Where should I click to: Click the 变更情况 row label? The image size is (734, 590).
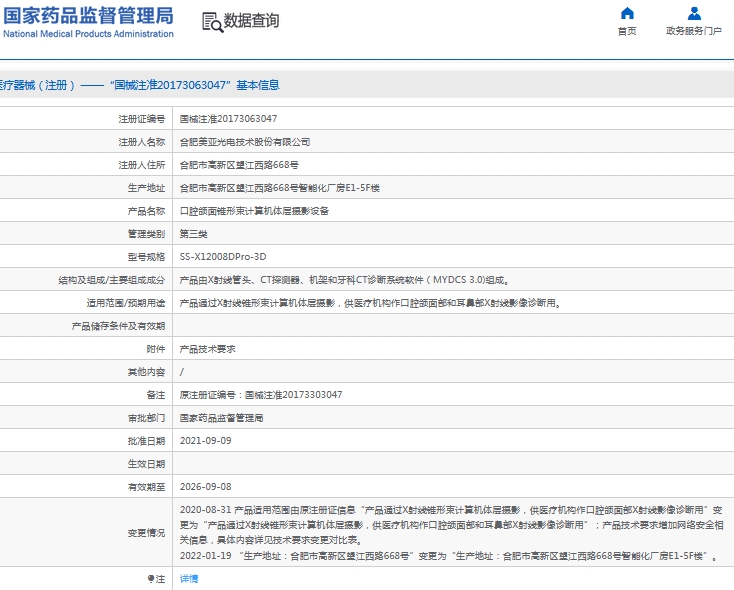pos(146,533)
